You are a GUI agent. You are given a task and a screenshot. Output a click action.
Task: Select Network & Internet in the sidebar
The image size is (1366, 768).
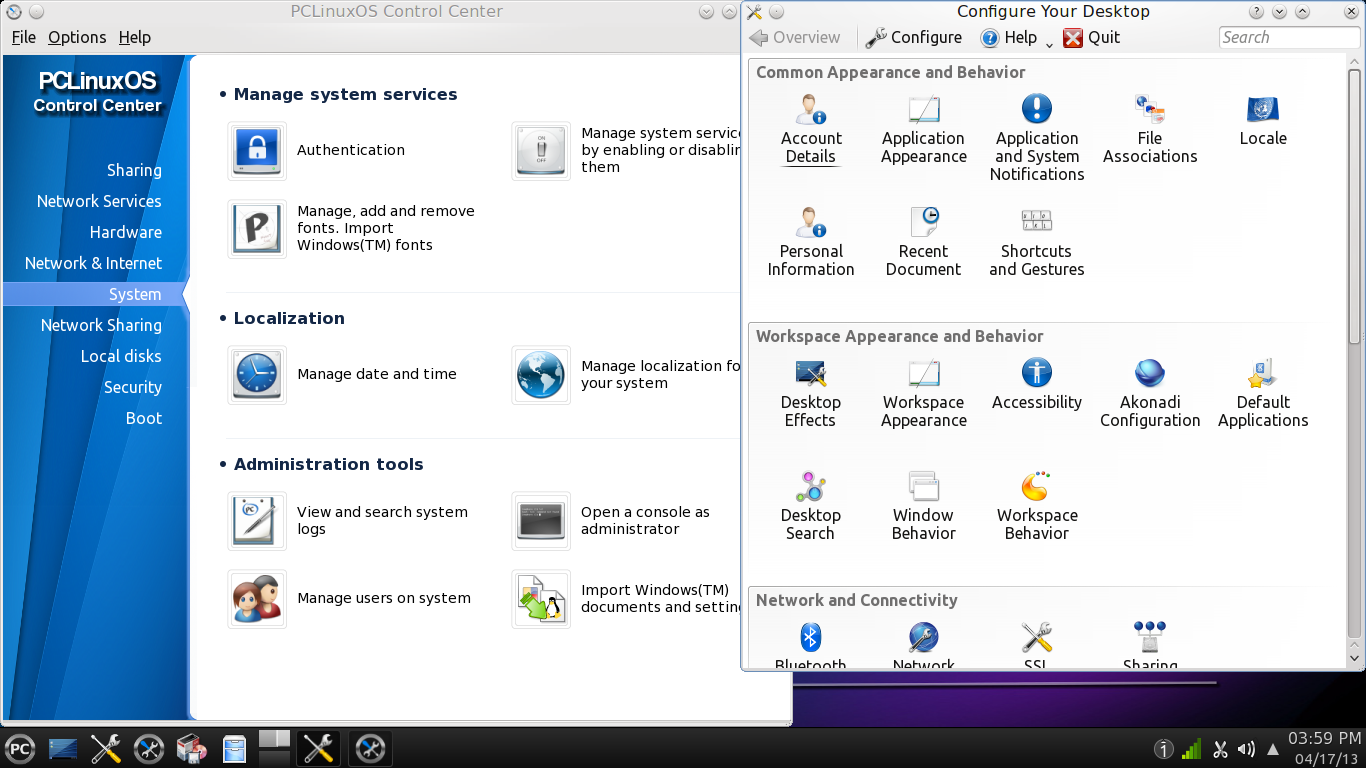[x=93, y=263]
